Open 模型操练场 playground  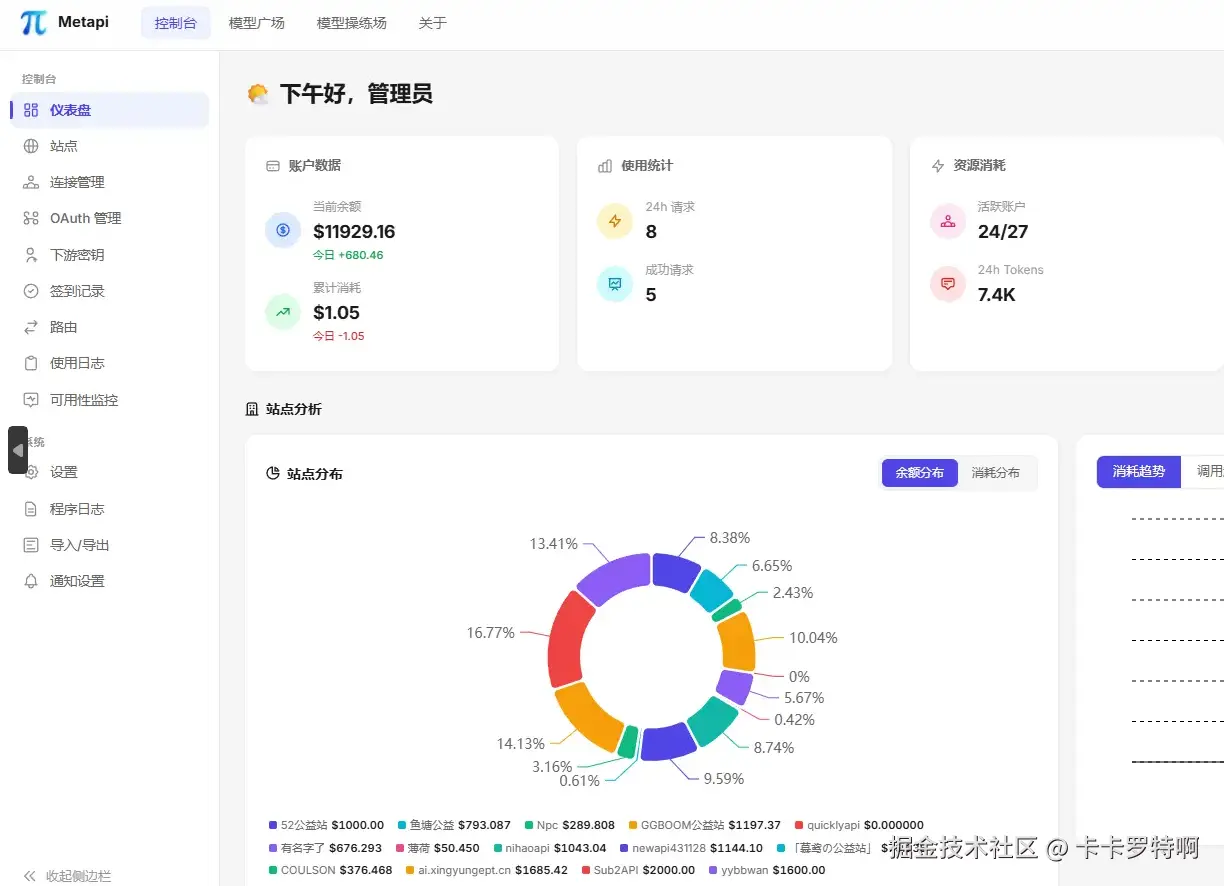[351, 21]
